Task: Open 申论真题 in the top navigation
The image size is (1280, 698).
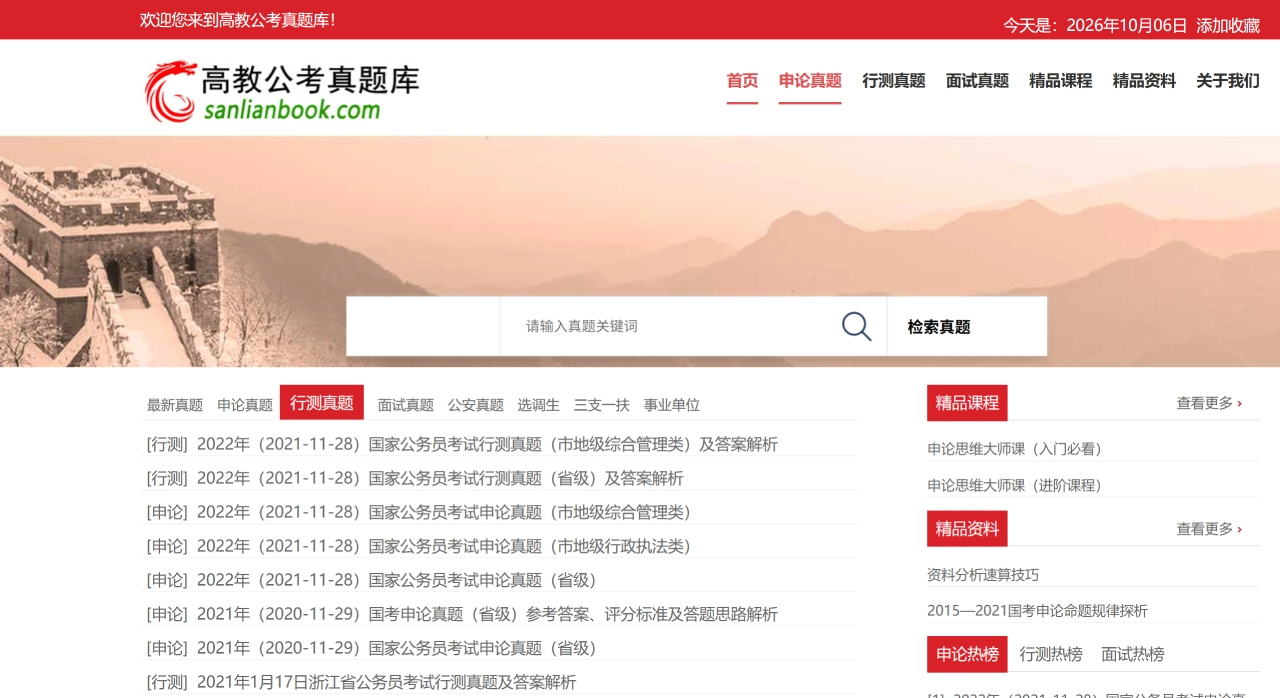Action: tap(810, 81)
